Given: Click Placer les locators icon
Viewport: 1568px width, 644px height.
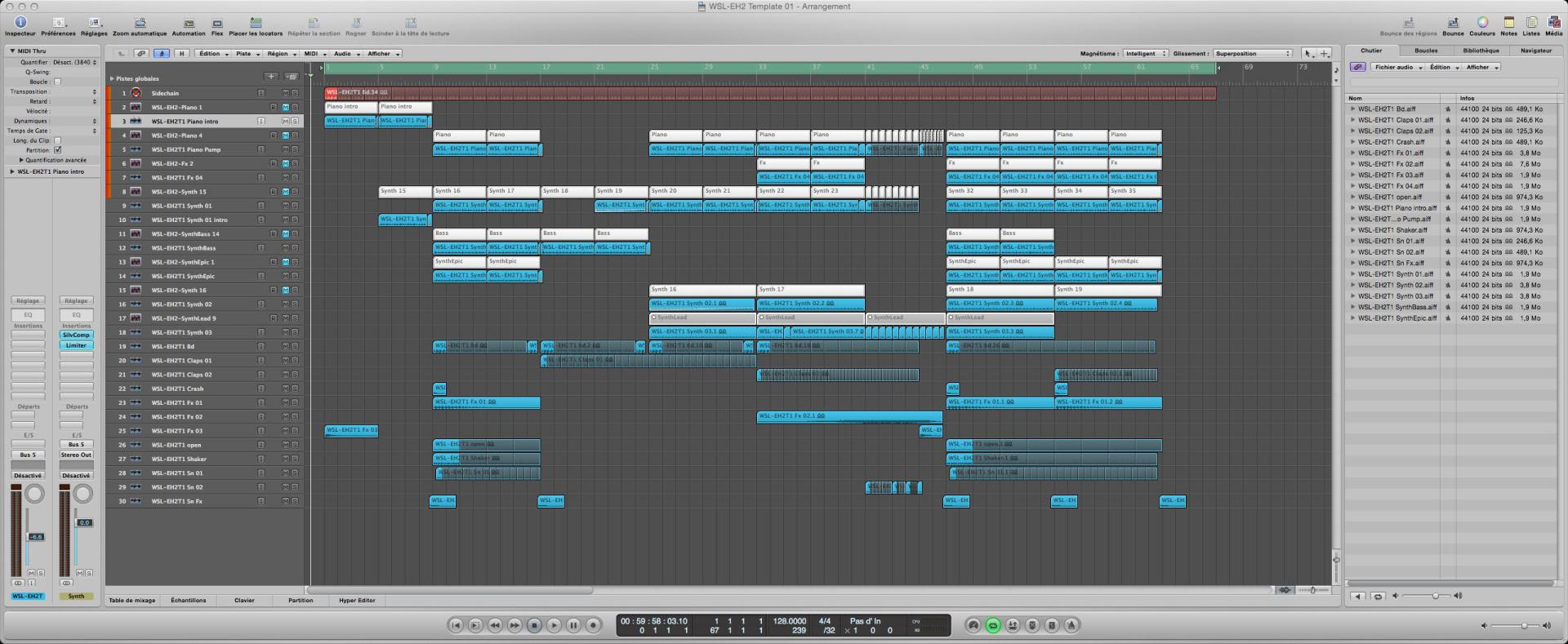Looking at the screenshot, I should (x=256, y=23).
